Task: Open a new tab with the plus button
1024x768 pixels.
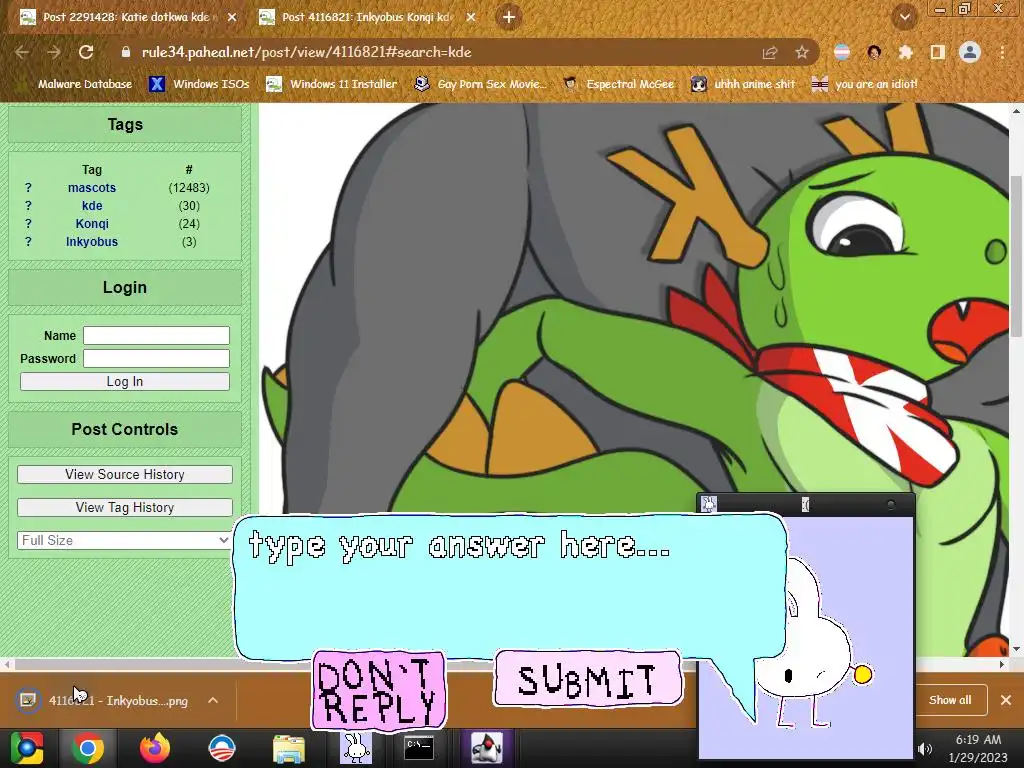Action: point(509,17)
